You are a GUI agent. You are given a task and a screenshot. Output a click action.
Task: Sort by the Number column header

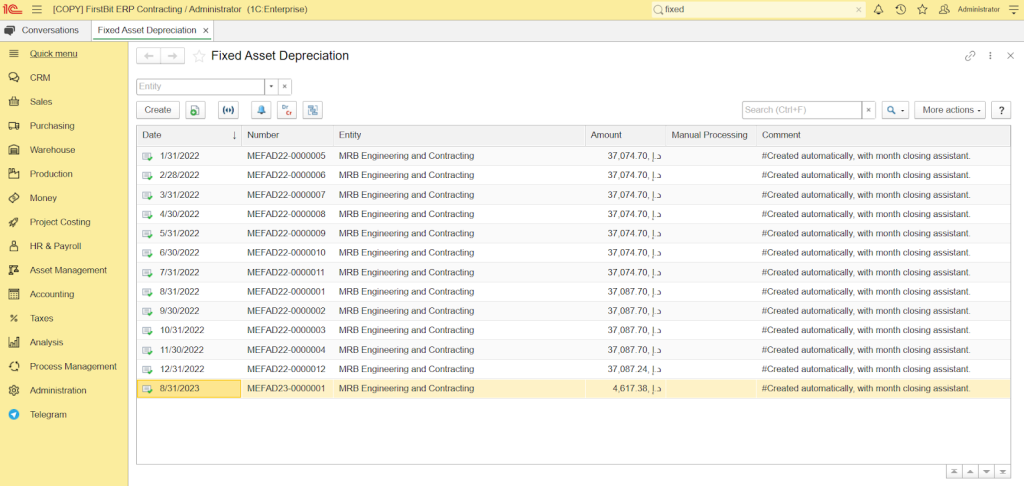click(287, 135)
